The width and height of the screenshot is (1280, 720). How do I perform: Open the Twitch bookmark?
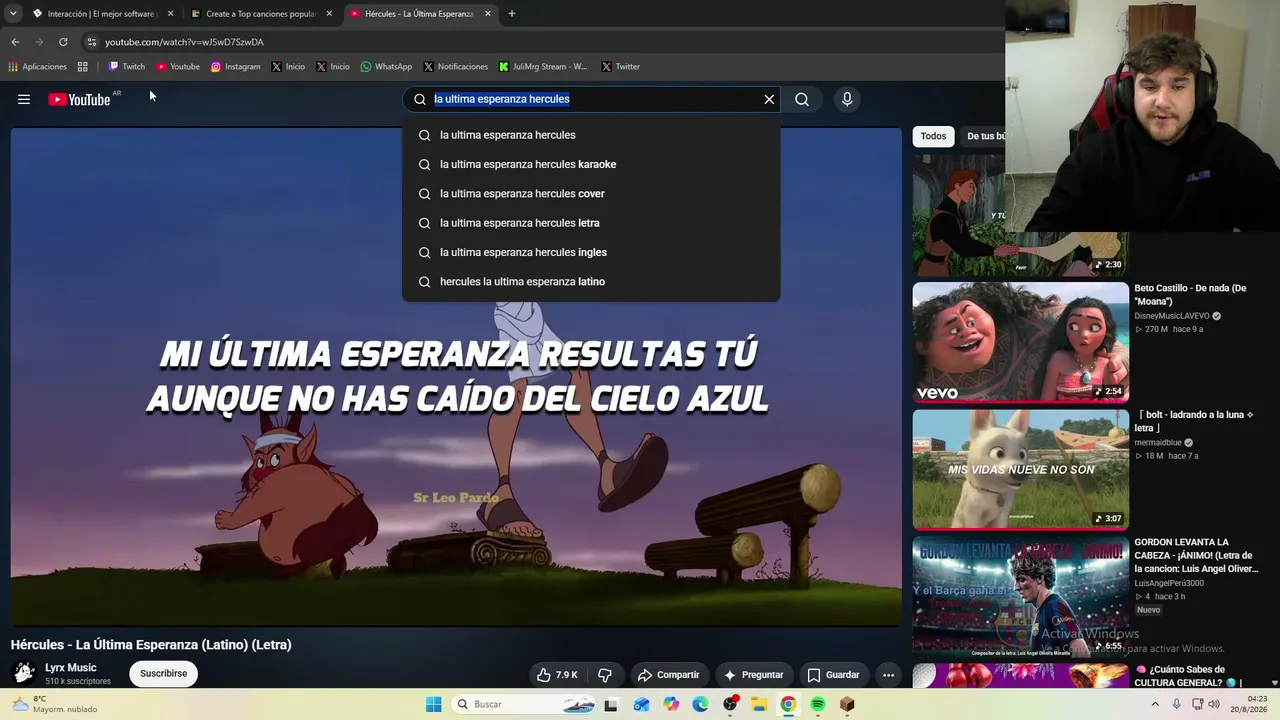pos(126,67)
